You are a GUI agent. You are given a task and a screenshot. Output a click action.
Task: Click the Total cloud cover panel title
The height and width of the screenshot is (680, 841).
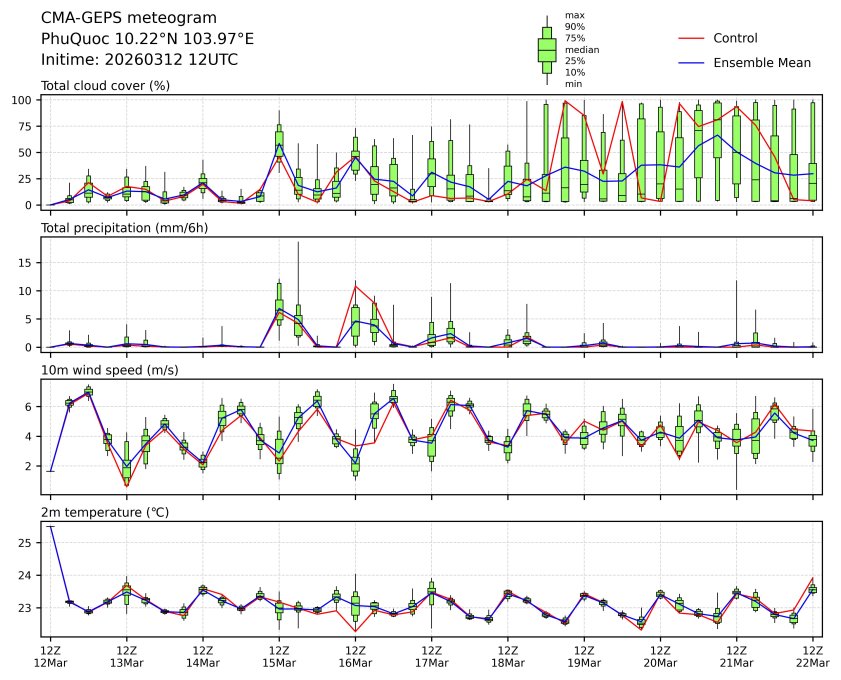point(105,85)
